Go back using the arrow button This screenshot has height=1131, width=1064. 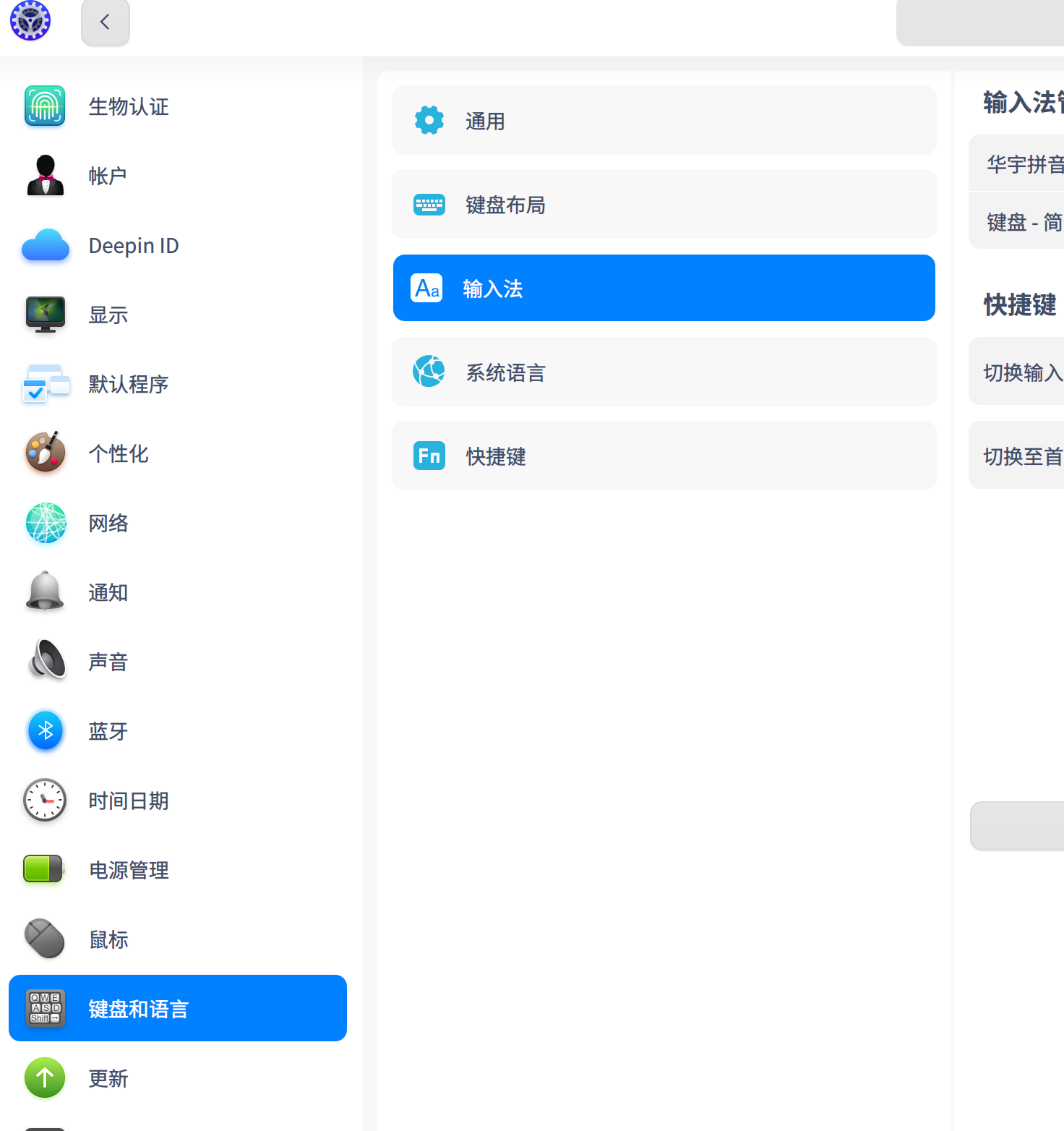(106, 22)
